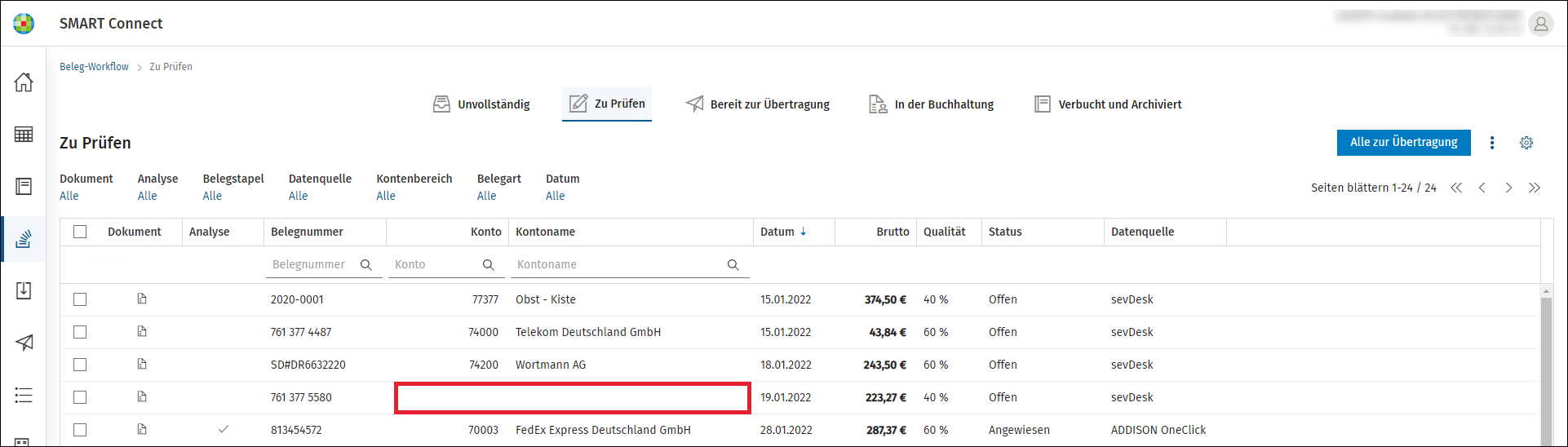Screen dimensions: 1568x447
Task: Open document icon for 761 377 5580
Action: (142, 397)
